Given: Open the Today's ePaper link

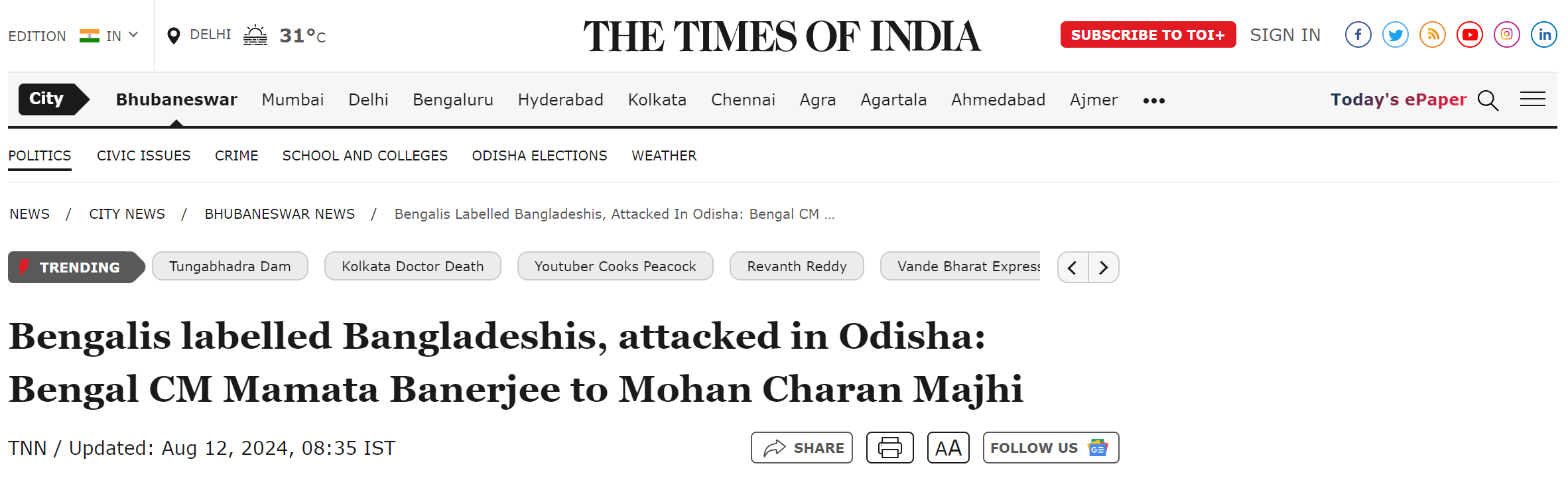Looking at the screenshot, I should 1398,100.
